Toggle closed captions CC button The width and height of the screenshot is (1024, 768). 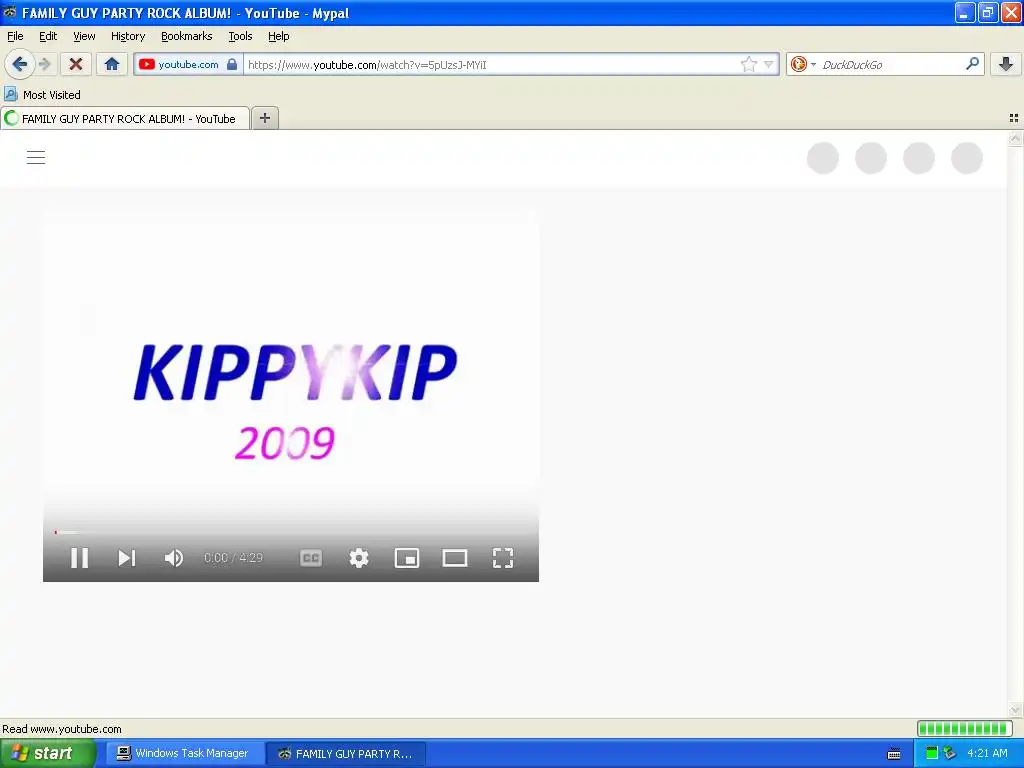[x=311, y=558]
